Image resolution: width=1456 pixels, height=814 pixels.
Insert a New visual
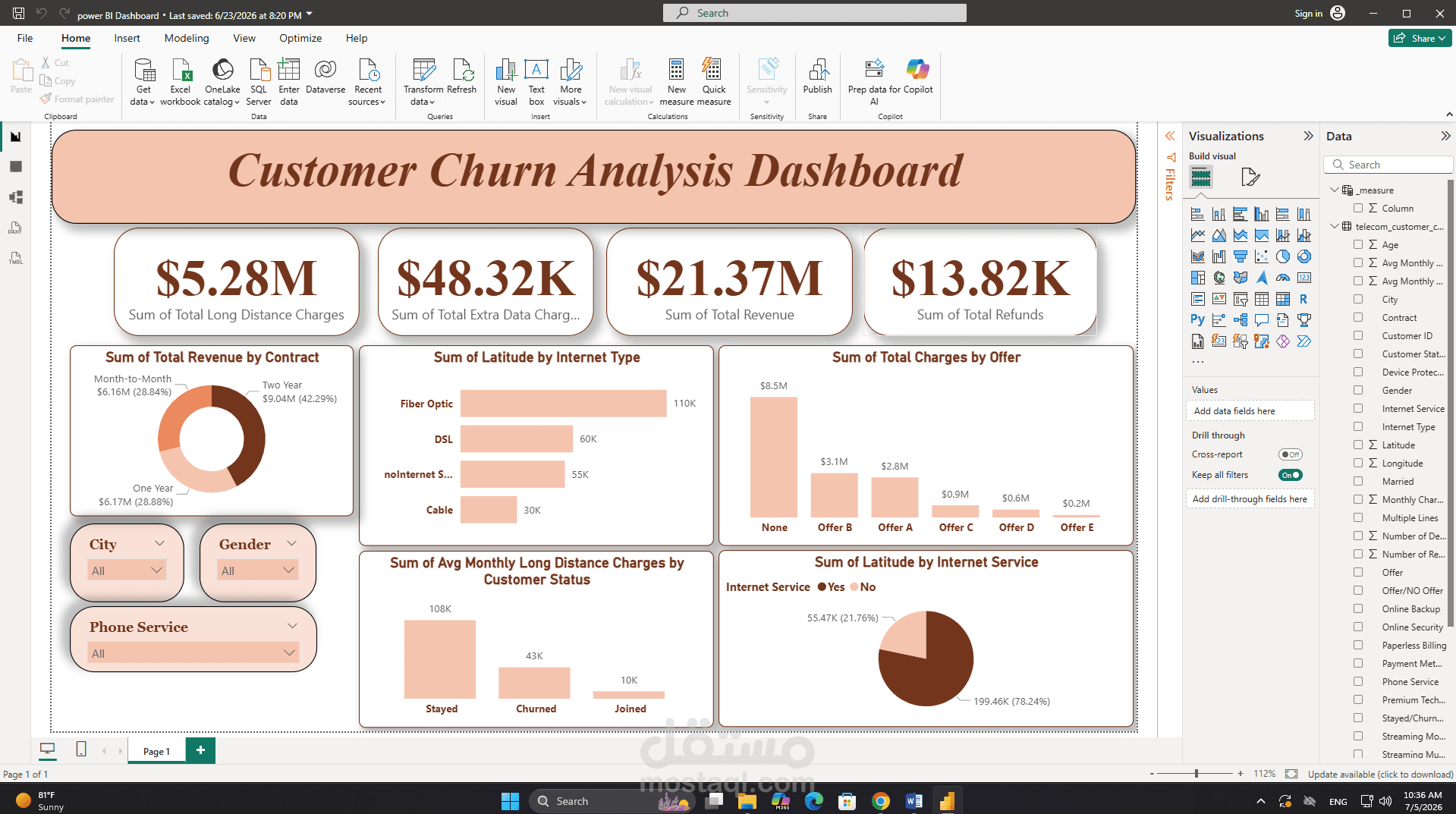point(506,82)
